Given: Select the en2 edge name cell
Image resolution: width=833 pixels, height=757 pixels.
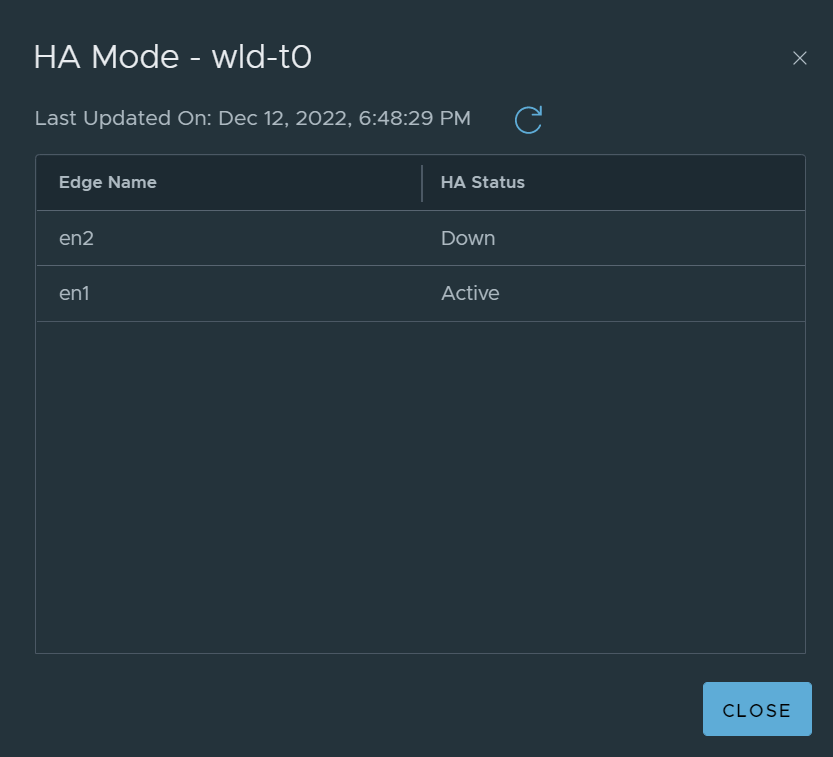Looking at the screenshot, I should click(76, 238).
